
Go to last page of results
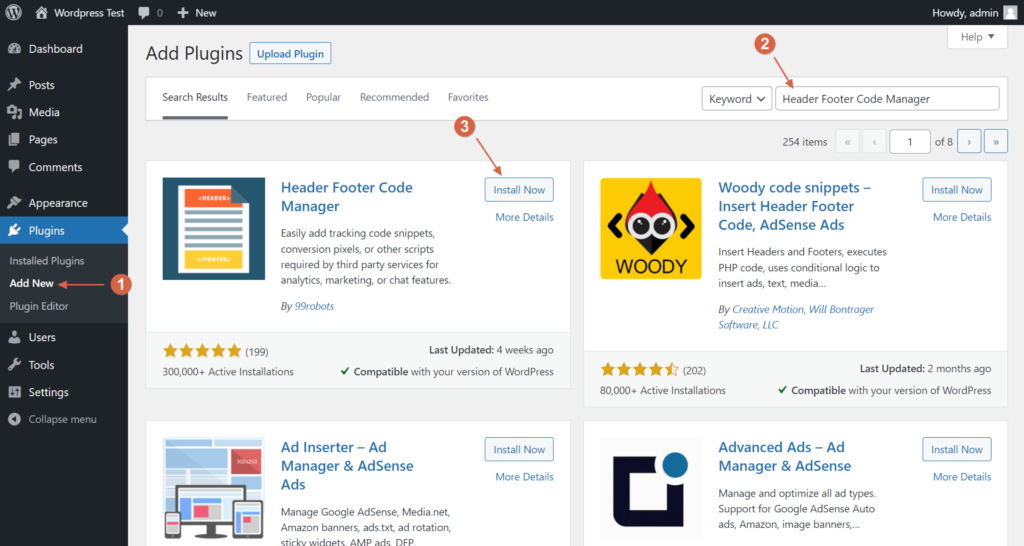[996, 142]
